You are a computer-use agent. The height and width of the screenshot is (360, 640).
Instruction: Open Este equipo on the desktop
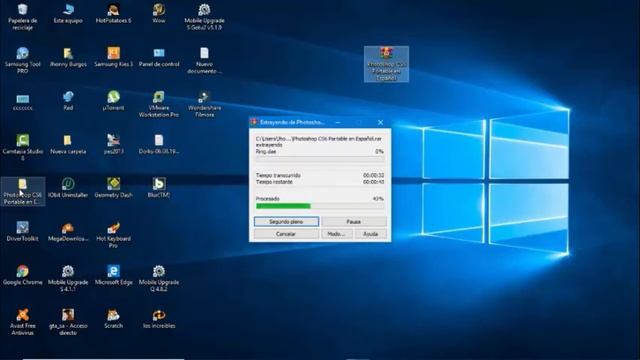point(68,13)
